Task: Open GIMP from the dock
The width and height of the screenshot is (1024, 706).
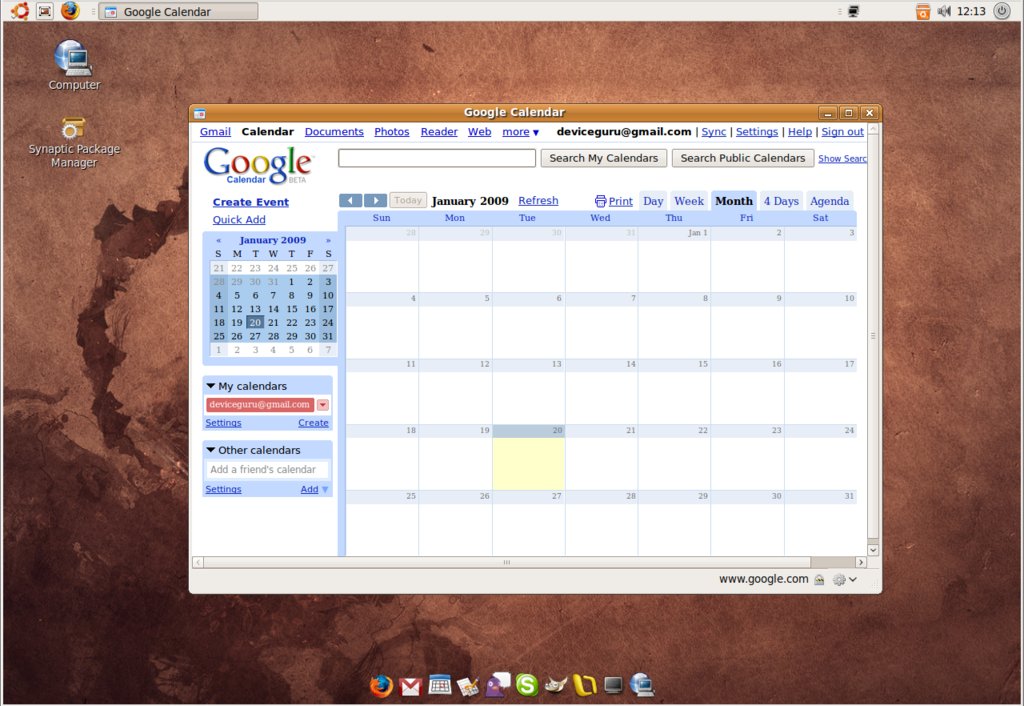Action: (556, 684)
